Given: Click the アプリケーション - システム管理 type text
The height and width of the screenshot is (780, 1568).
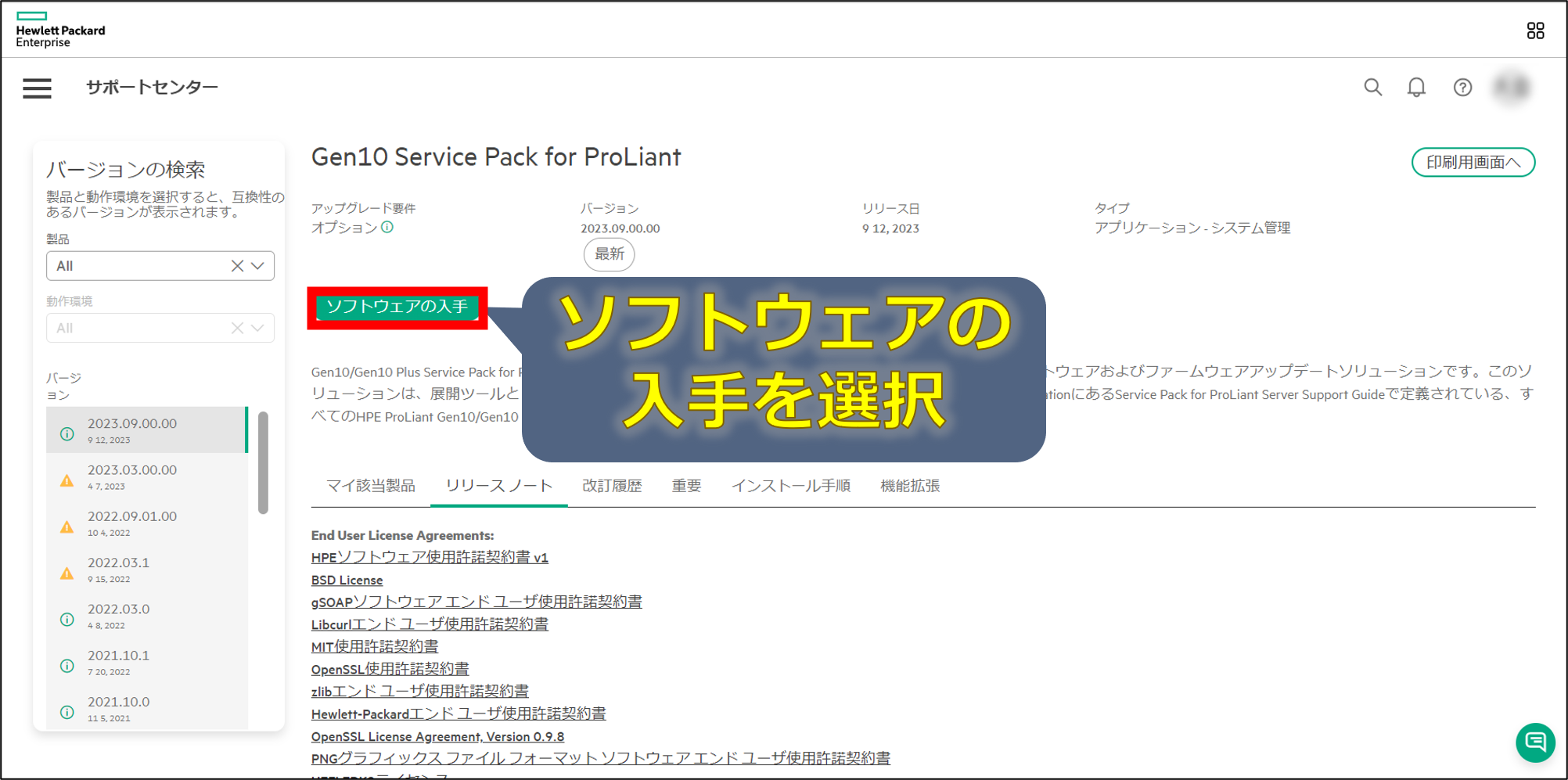Looking at the screenshot, I should (1192, 228).
